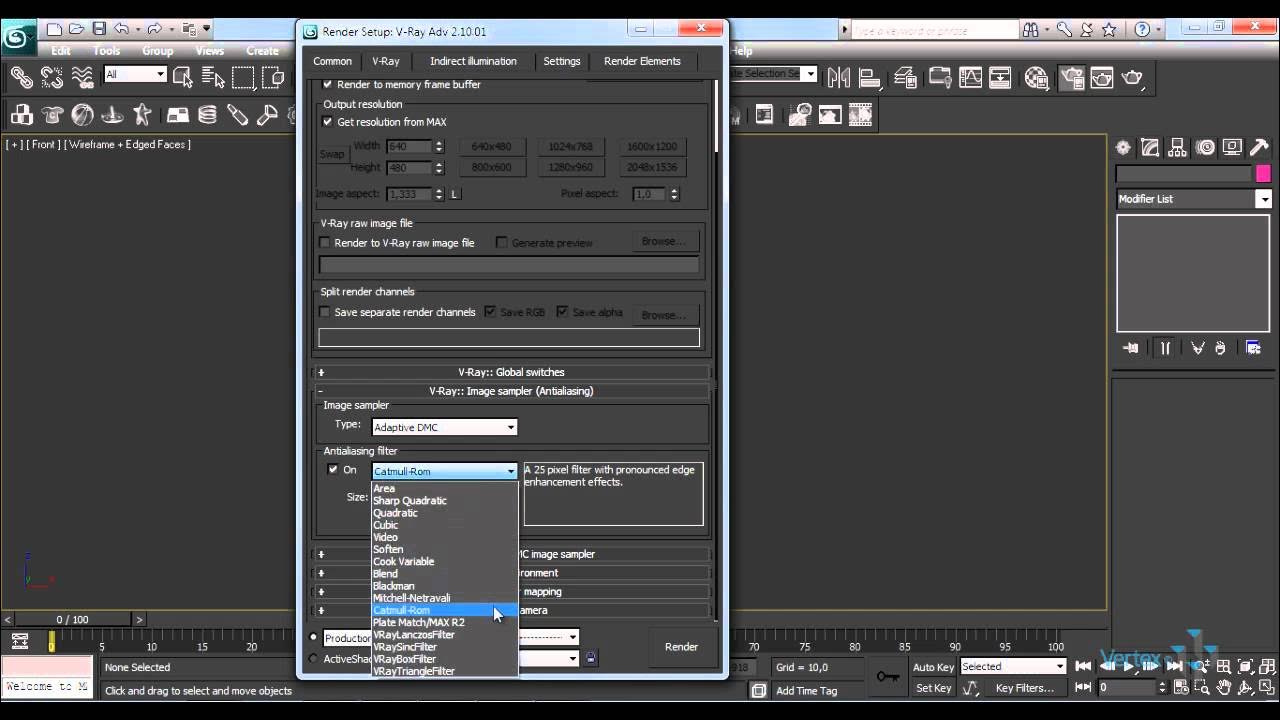Viewport: 1280px width, 720px height.
Task: Open the Selected key filter dropdown
Action: pyautogui.click(x=1013, y=667)
